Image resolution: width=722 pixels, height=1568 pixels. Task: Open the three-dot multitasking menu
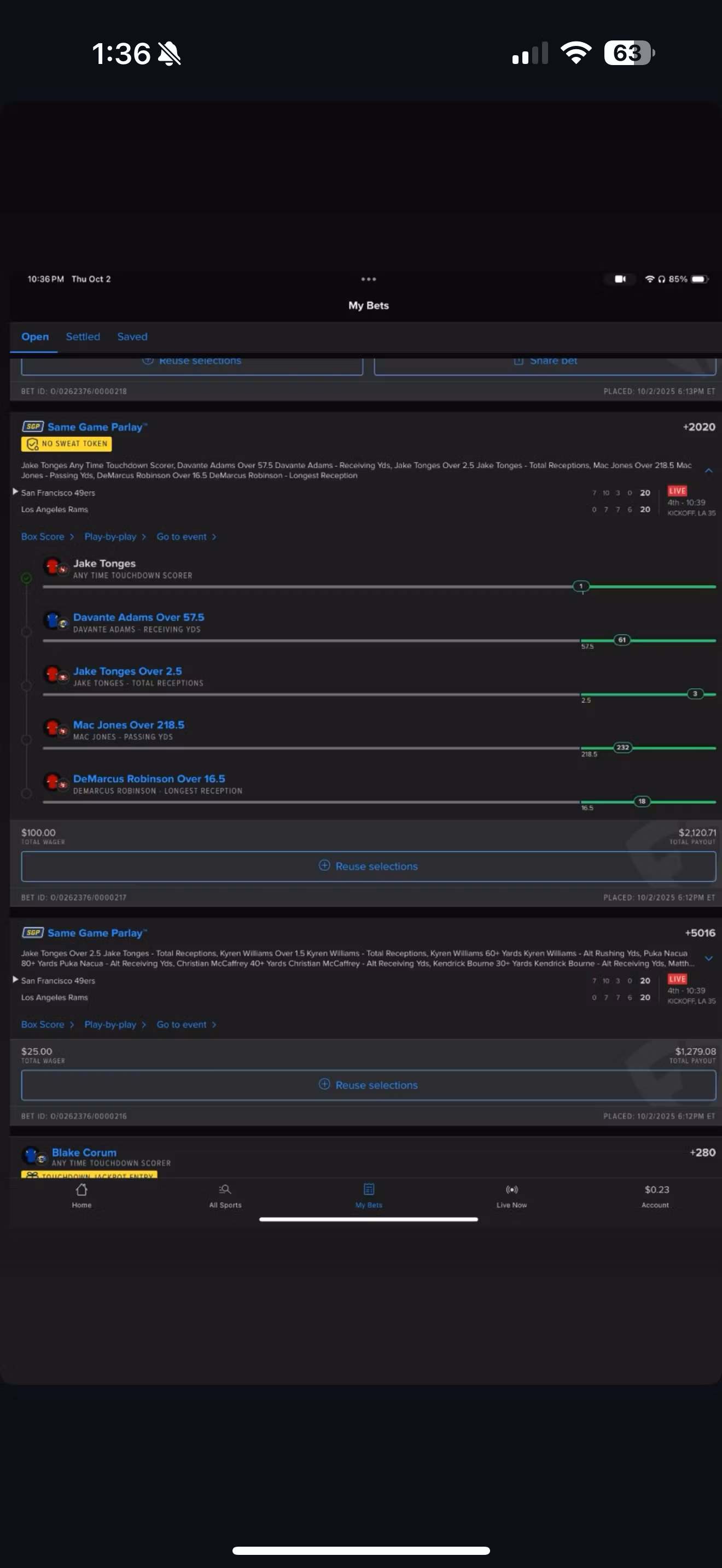tap(368, 279)
